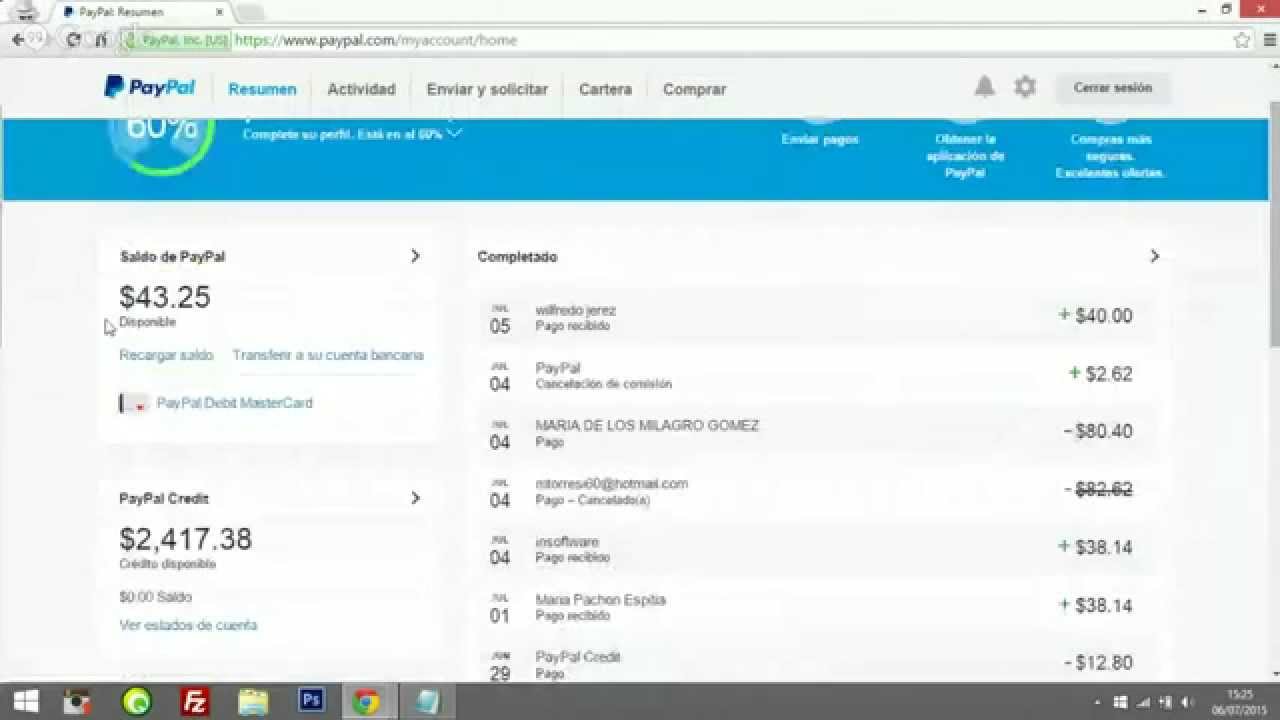
Task: Open Maria Pachon Espitia transaction
Action: point(815,606)
